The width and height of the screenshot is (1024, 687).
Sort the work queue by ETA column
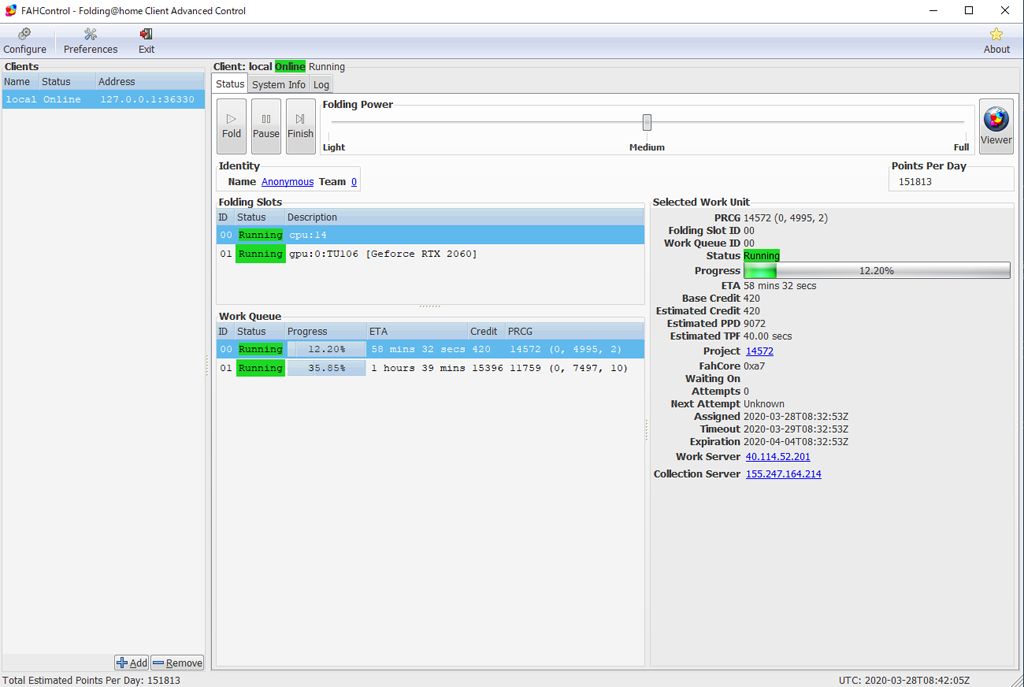coord(415,331)
